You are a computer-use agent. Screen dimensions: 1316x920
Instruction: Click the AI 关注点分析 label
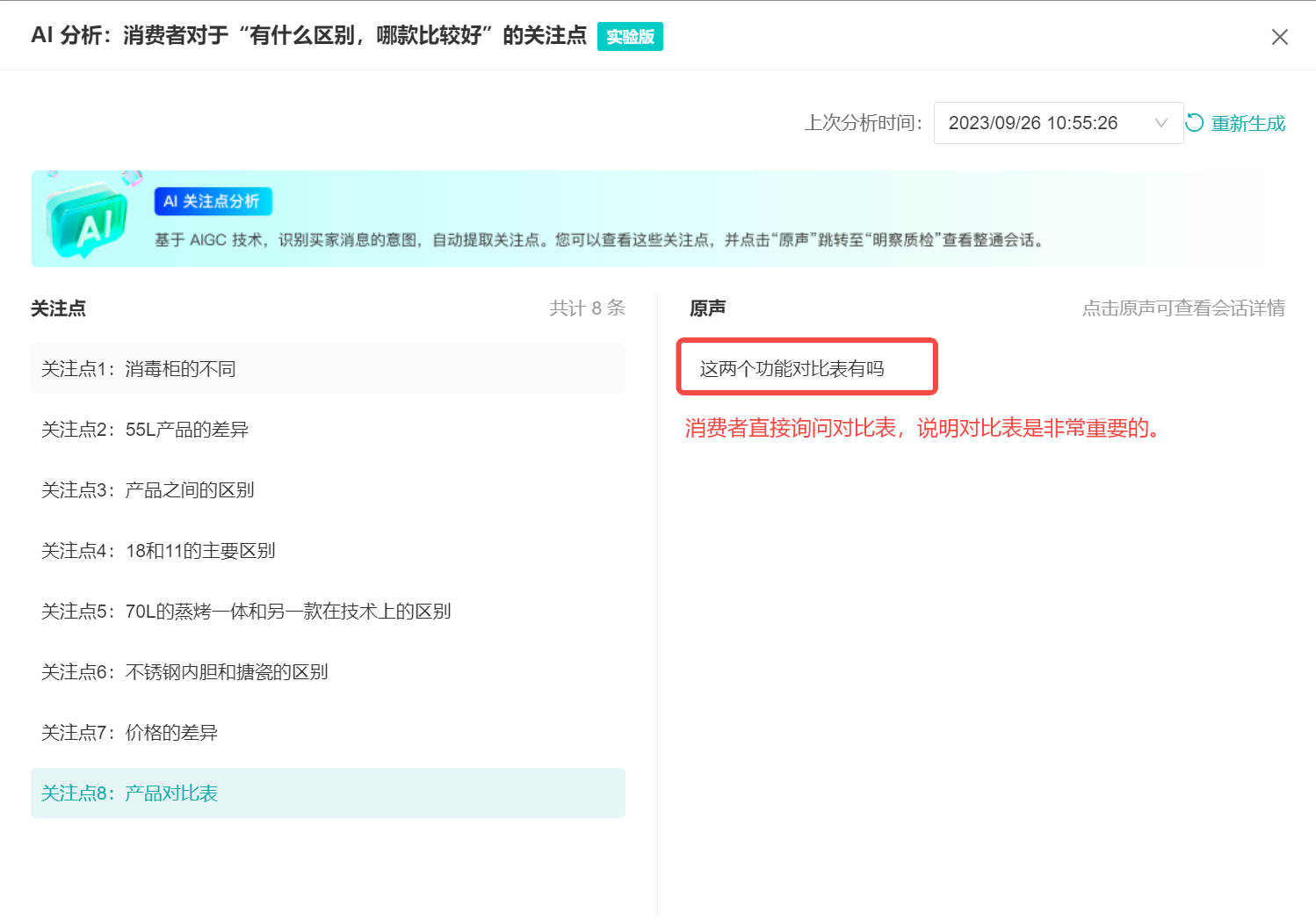213,201
